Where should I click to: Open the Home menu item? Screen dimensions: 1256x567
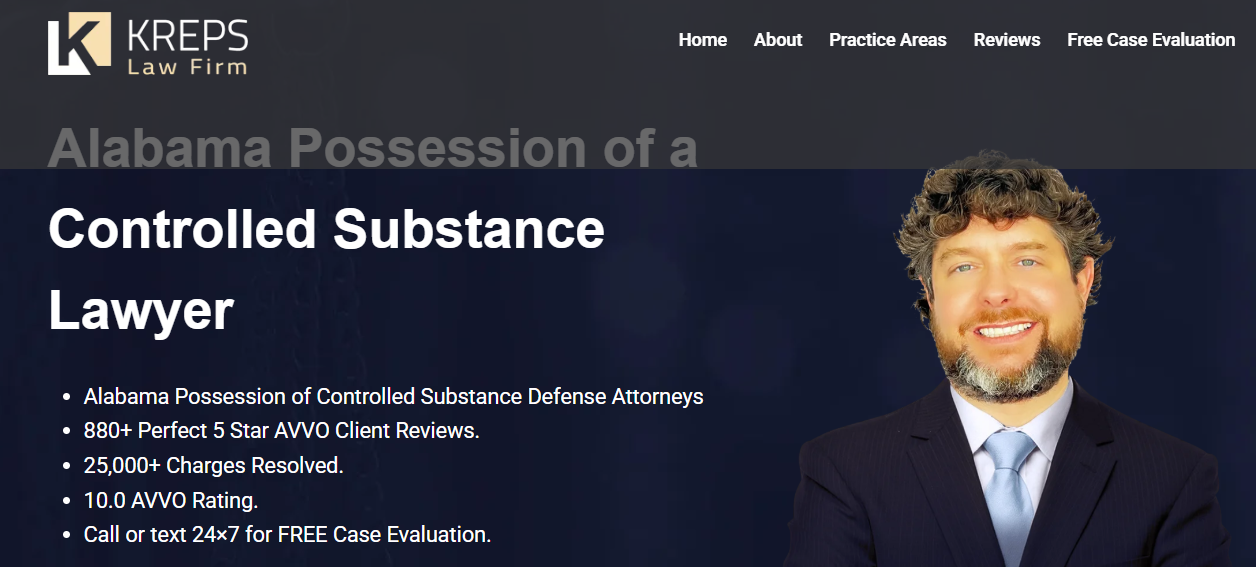click(x=702, y=40)
